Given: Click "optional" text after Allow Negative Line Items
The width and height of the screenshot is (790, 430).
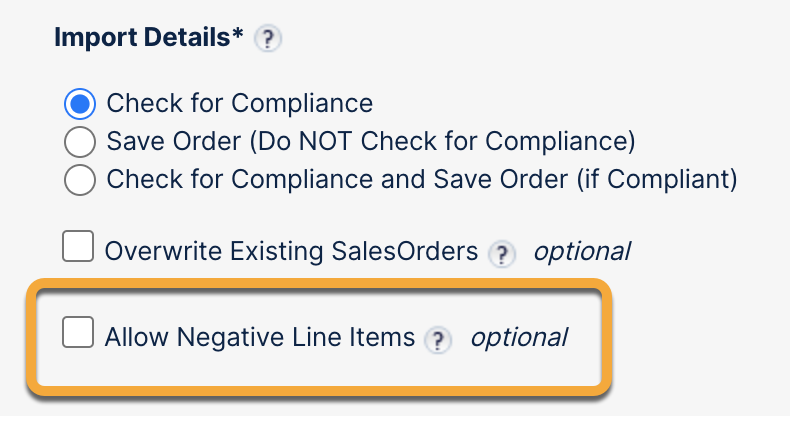Looking at the screenshot, I should point(518,337).
